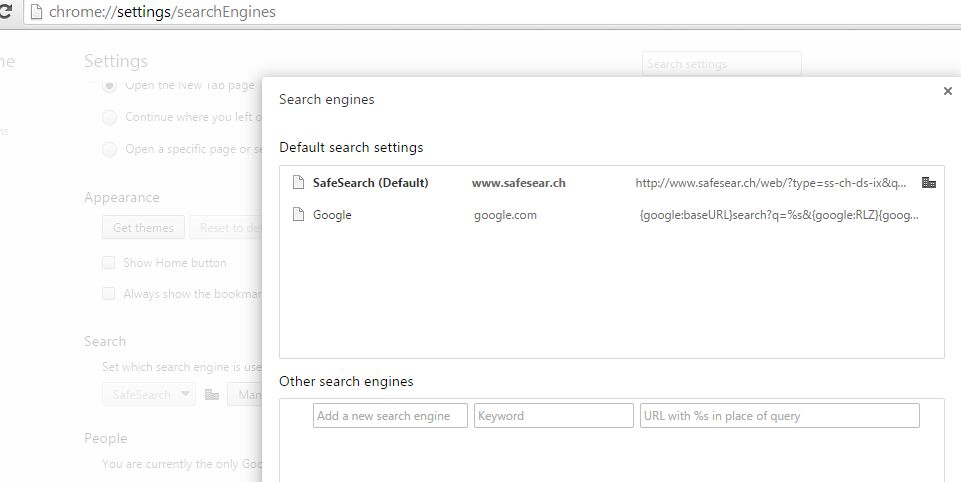Screen dimensions: 961x482
Task: Click the URL with %s query field
Action: tap(779, 416)
